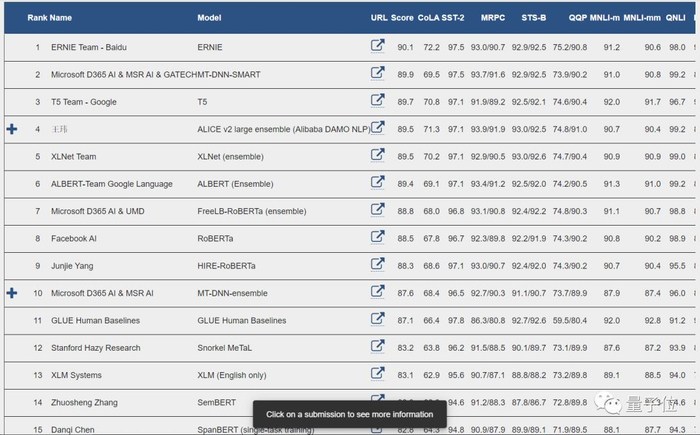Open the URL link icon for T5
The height and width of the screenshot is (435, 700).
coord(378,100)
